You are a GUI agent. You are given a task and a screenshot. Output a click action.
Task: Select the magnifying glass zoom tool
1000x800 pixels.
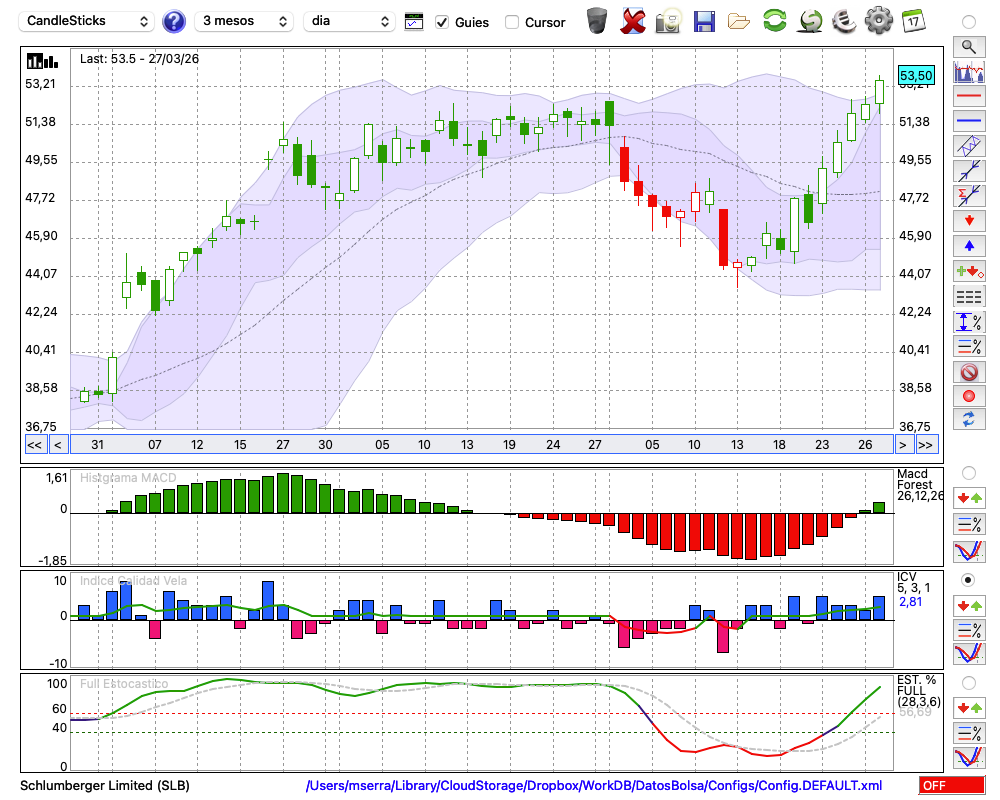coord(969,47)
